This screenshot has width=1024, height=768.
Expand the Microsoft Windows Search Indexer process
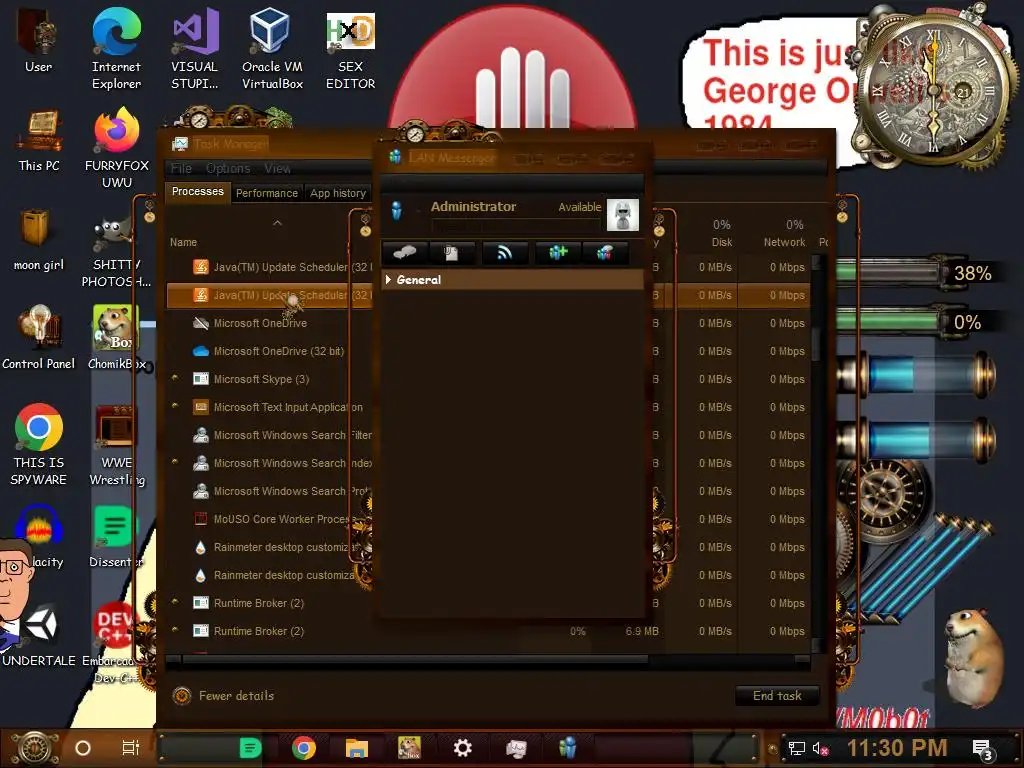174,462
